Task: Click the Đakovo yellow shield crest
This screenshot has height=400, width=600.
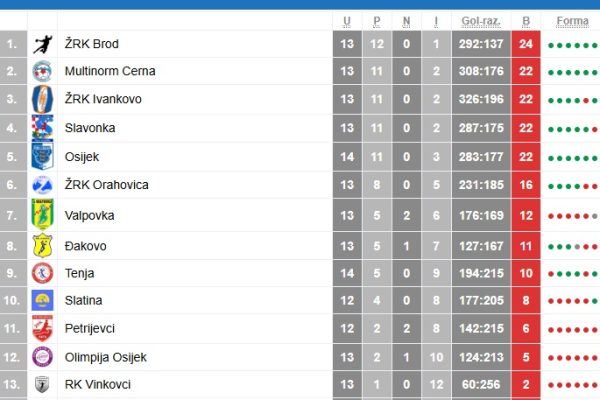Action: [42, 246]
